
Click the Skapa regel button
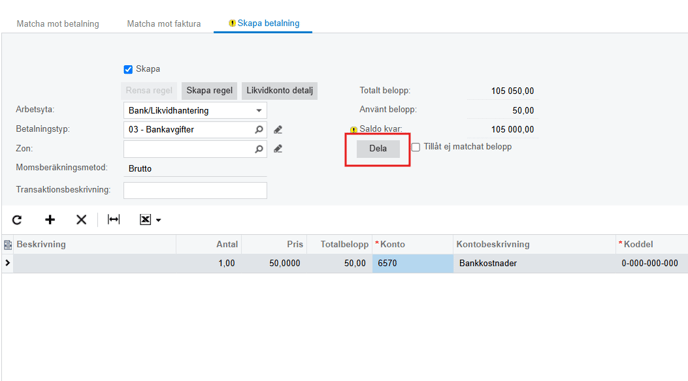point(209,90)
